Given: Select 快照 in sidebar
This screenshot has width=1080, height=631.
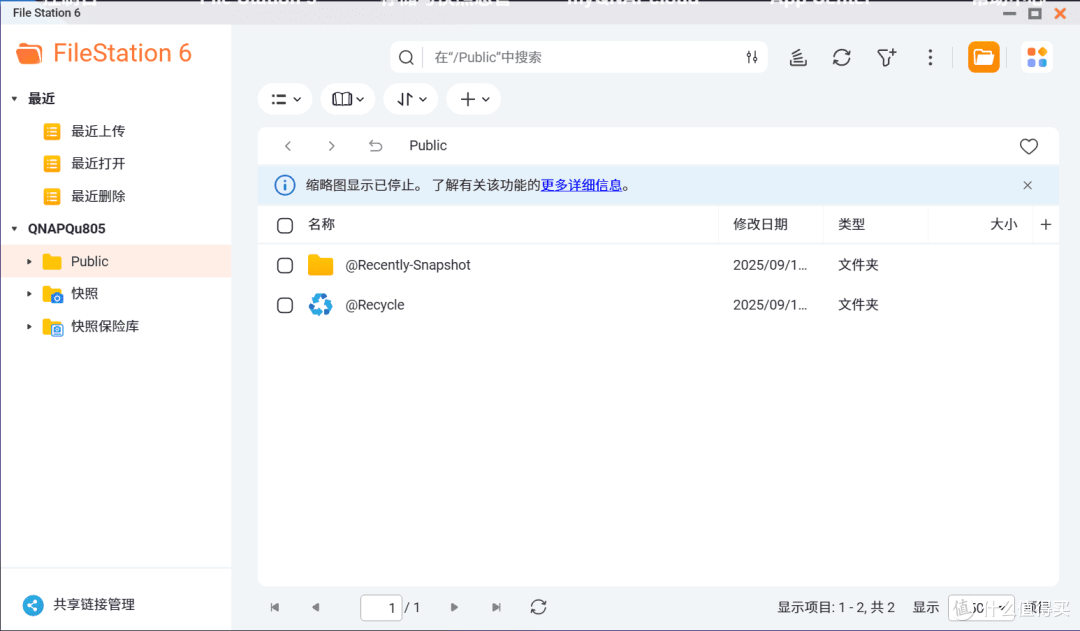Looking at the screenshot, I should click(x=84, y=294).
